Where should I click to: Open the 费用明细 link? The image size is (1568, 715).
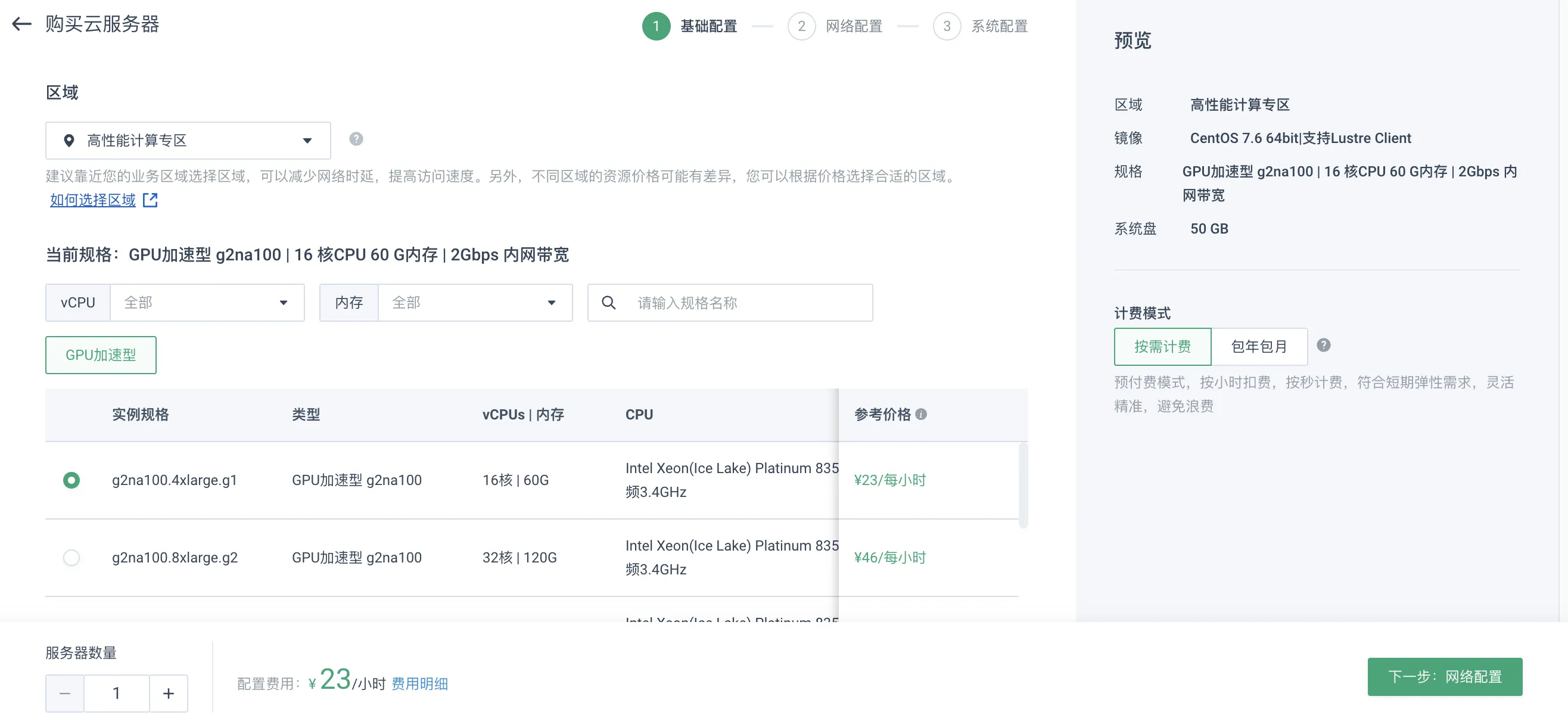pos(419,683)
